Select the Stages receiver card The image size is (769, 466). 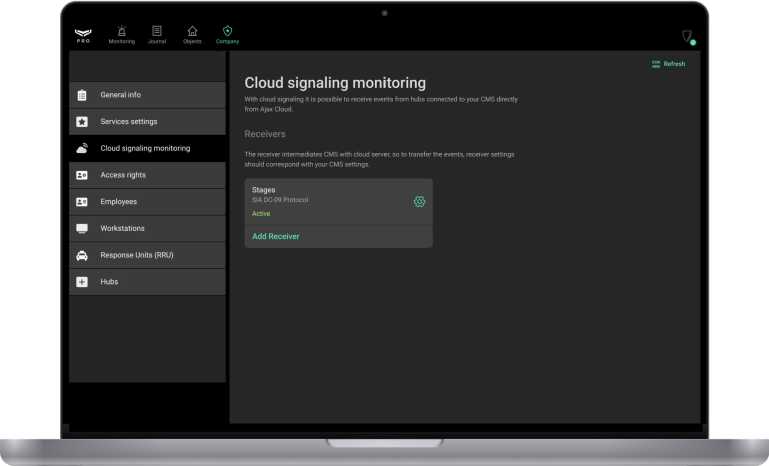pyautogui.click(x=320, y=201)
